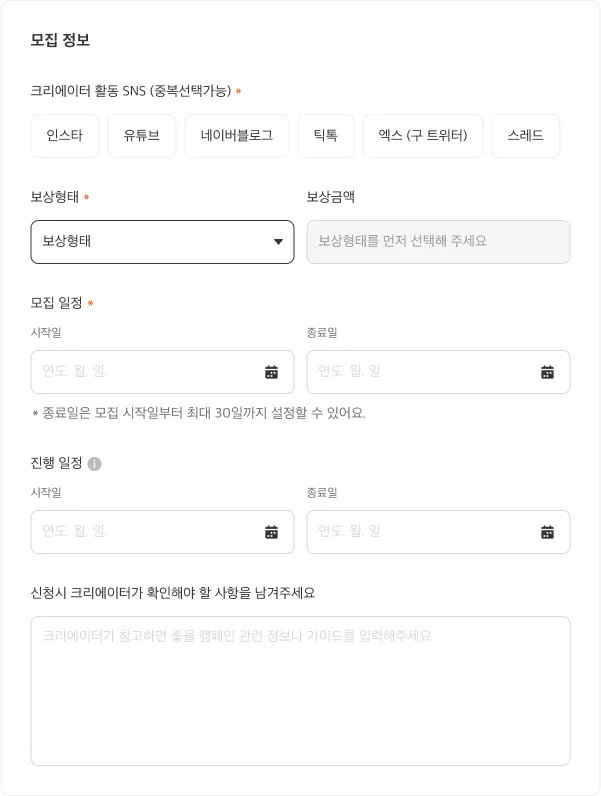Toggle the 네이버블로그 SNS option
The width and height of the screenshot is (601, 796).
[236, 136]
